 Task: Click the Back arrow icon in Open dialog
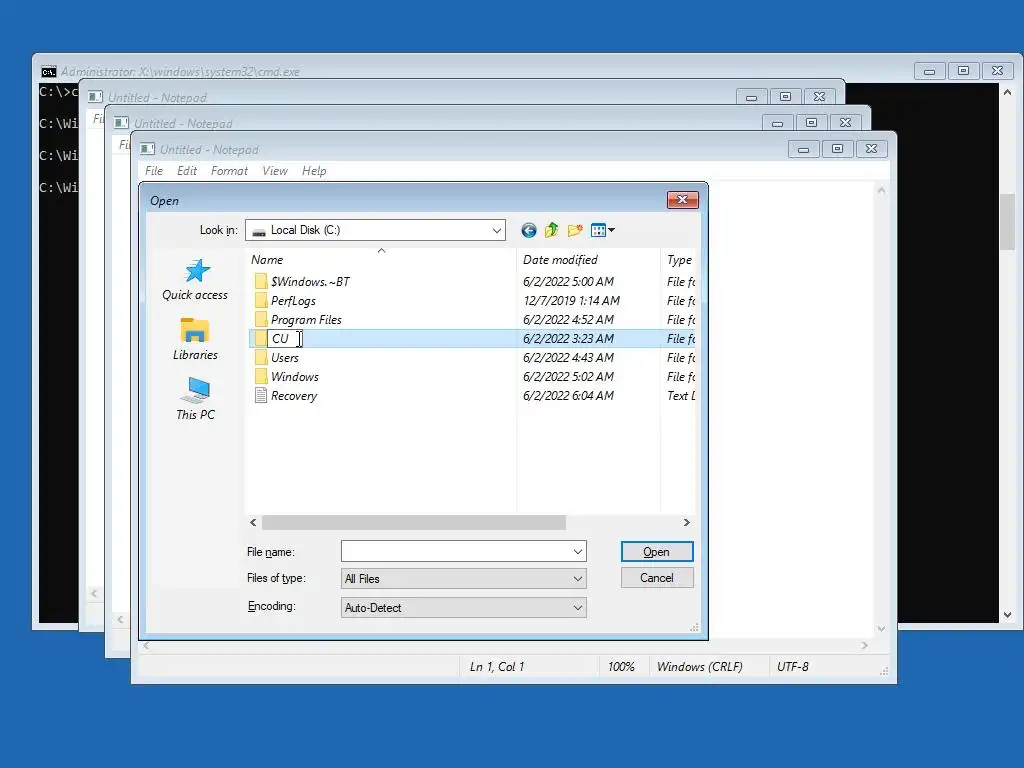tap(529, 230)
